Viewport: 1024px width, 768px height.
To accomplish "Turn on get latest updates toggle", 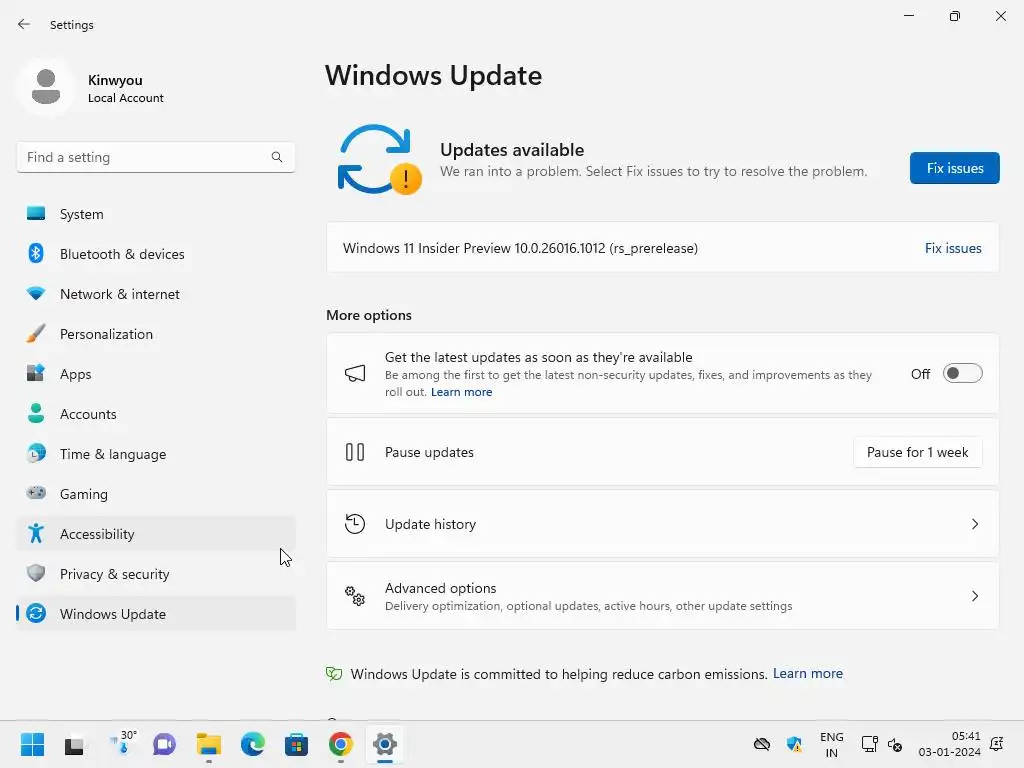I will [963, 374].
